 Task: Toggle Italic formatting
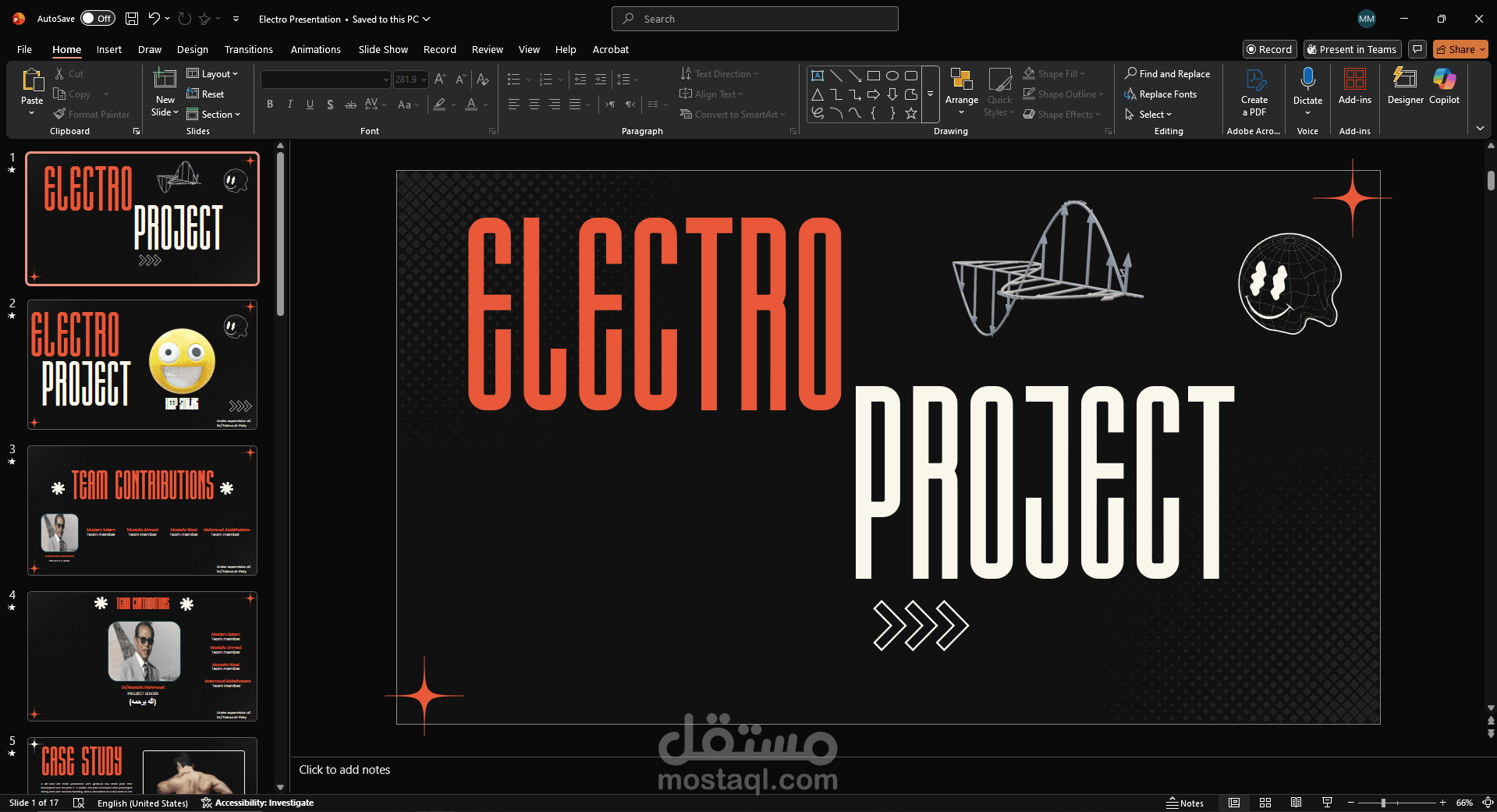point(290,104)
